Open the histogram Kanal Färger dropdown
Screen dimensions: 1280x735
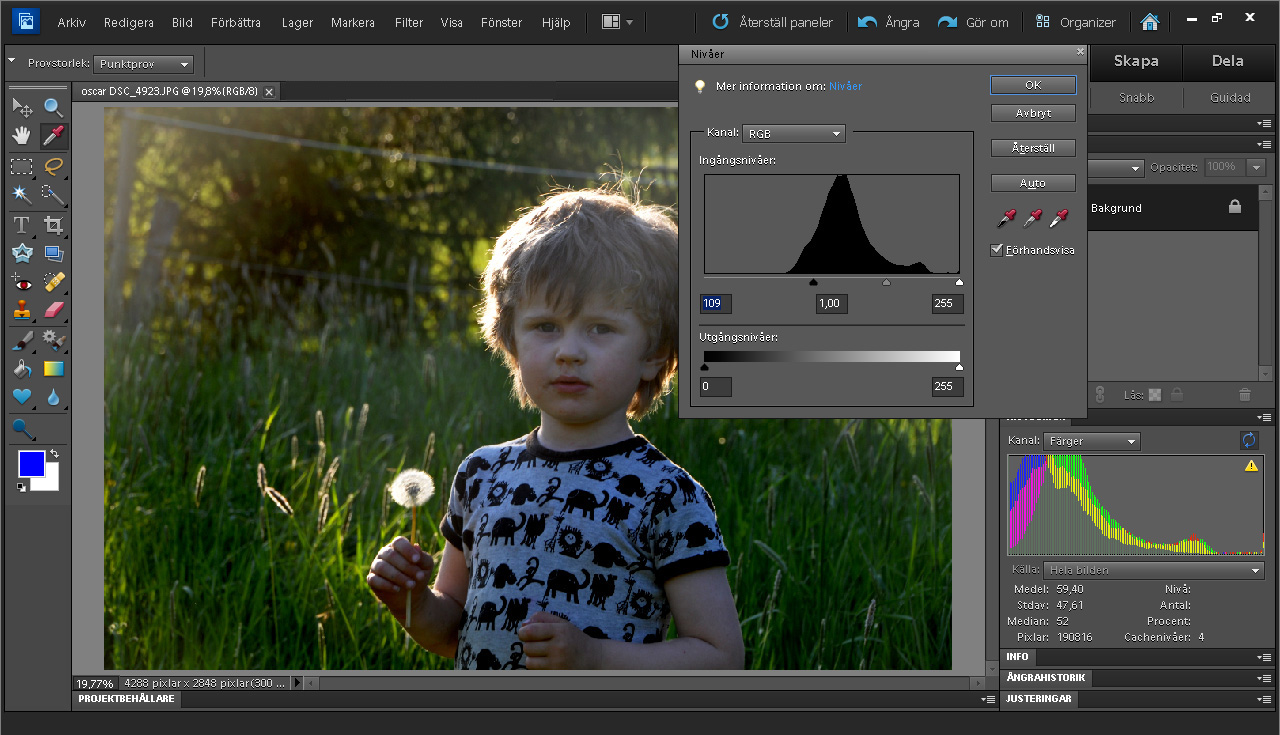pyautogui.click(x=1091, y=441)
